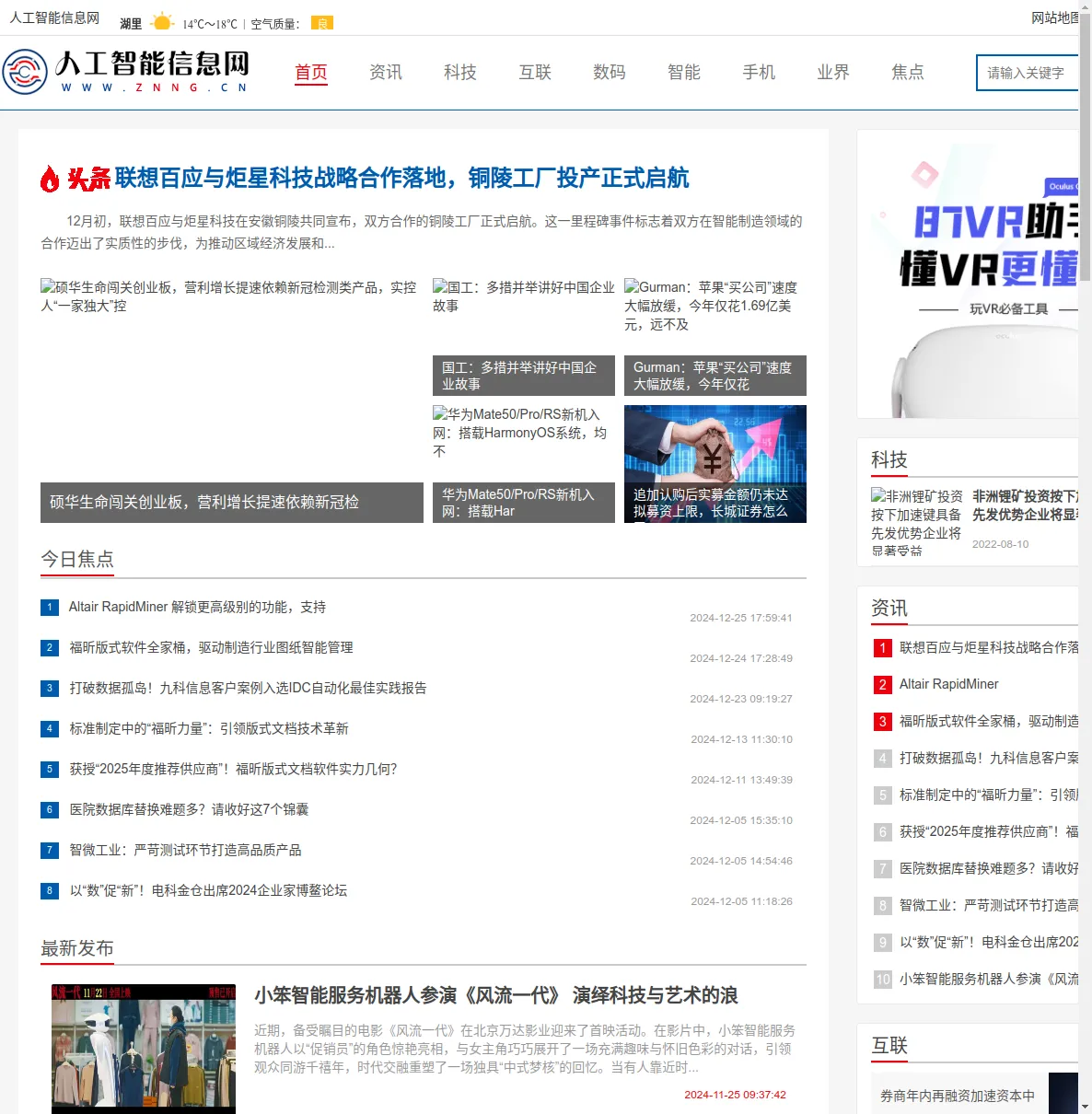Open article 智微工业：严苛测试环节

click(x=185, y=850)
